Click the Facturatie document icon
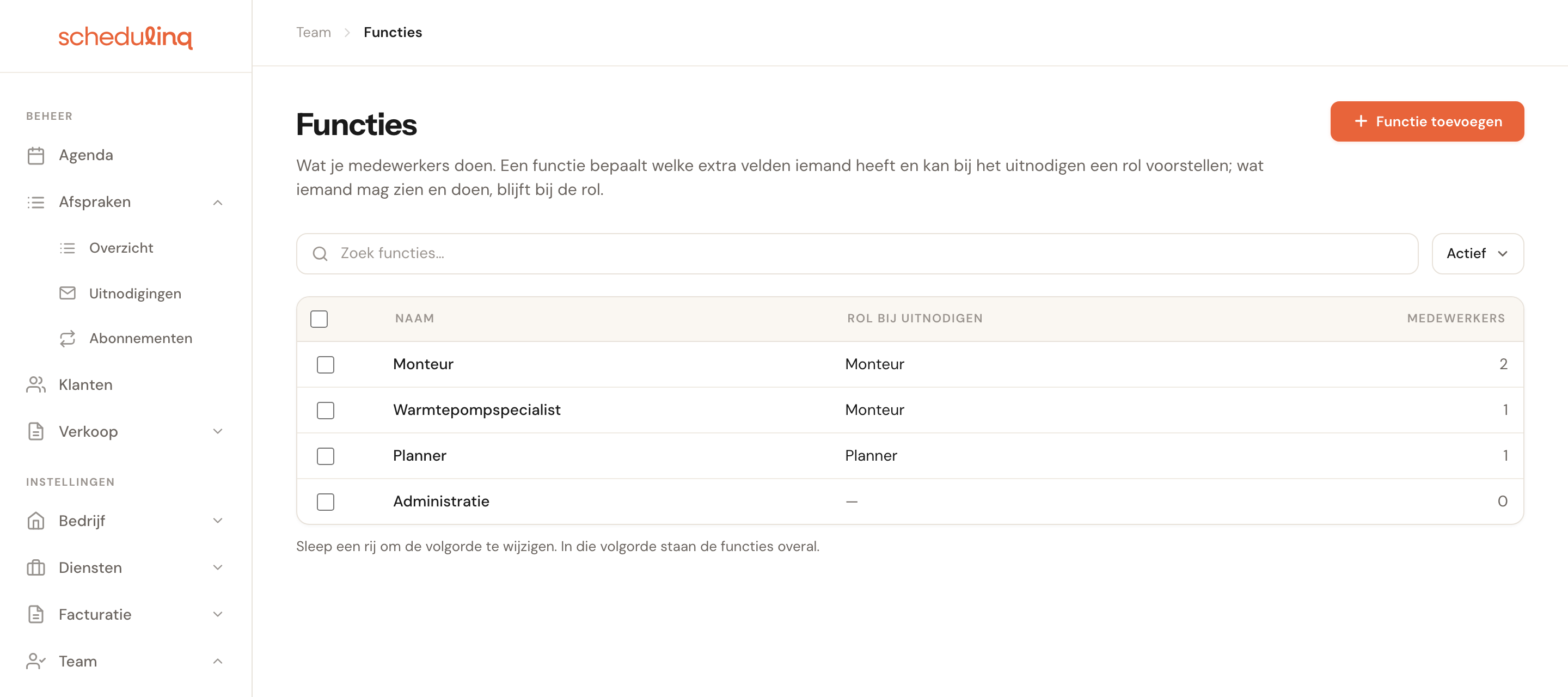 point(36,615)
